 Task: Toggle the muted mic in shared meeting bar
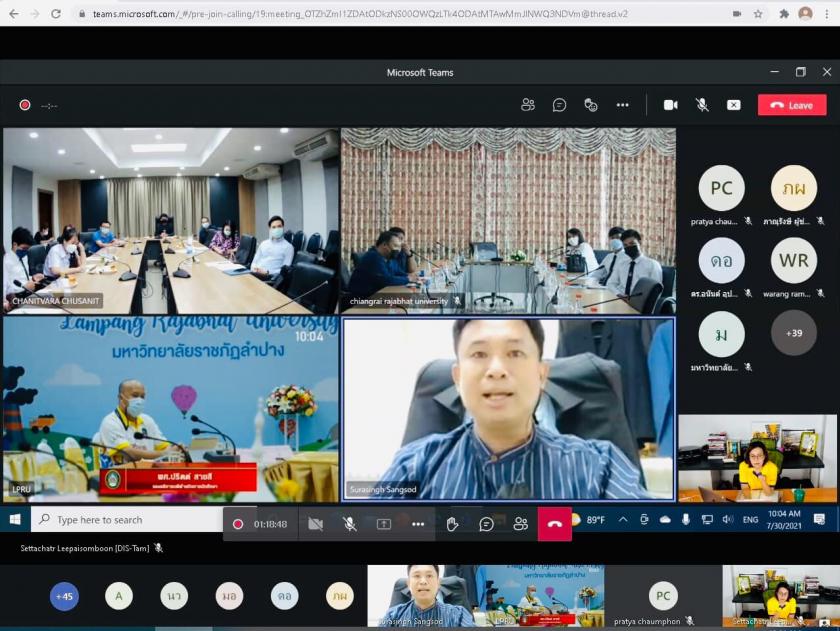coord(349,524)
